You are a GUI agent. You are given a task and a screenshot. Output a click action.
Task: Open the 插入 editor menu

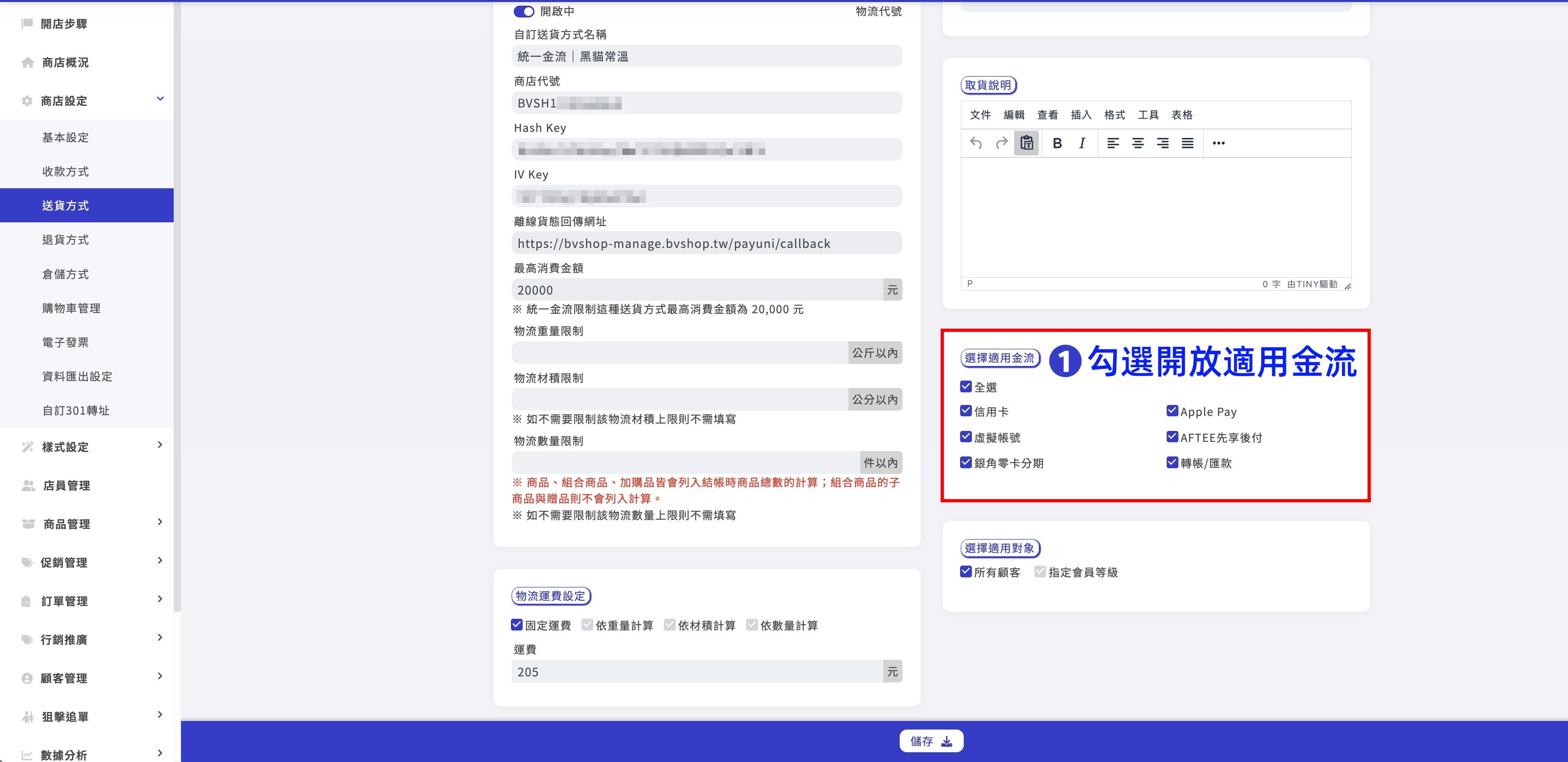pyautogui.click(x=1081, y=114)
